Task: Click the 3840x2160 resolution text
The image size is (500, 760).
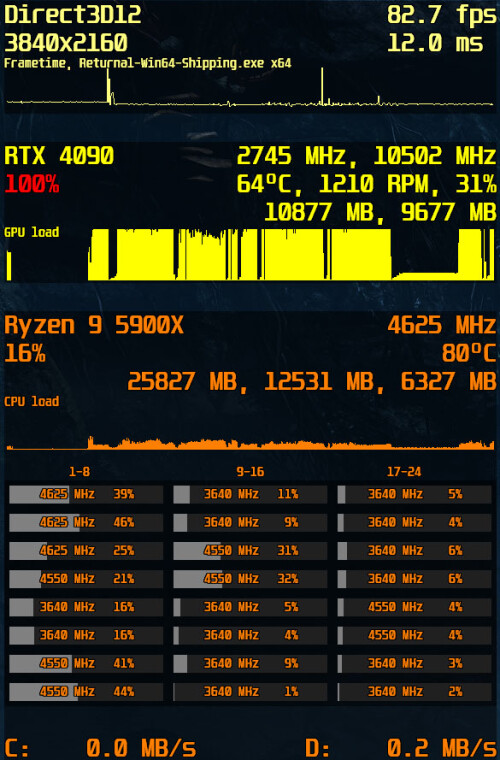Action: pos(66,43)
